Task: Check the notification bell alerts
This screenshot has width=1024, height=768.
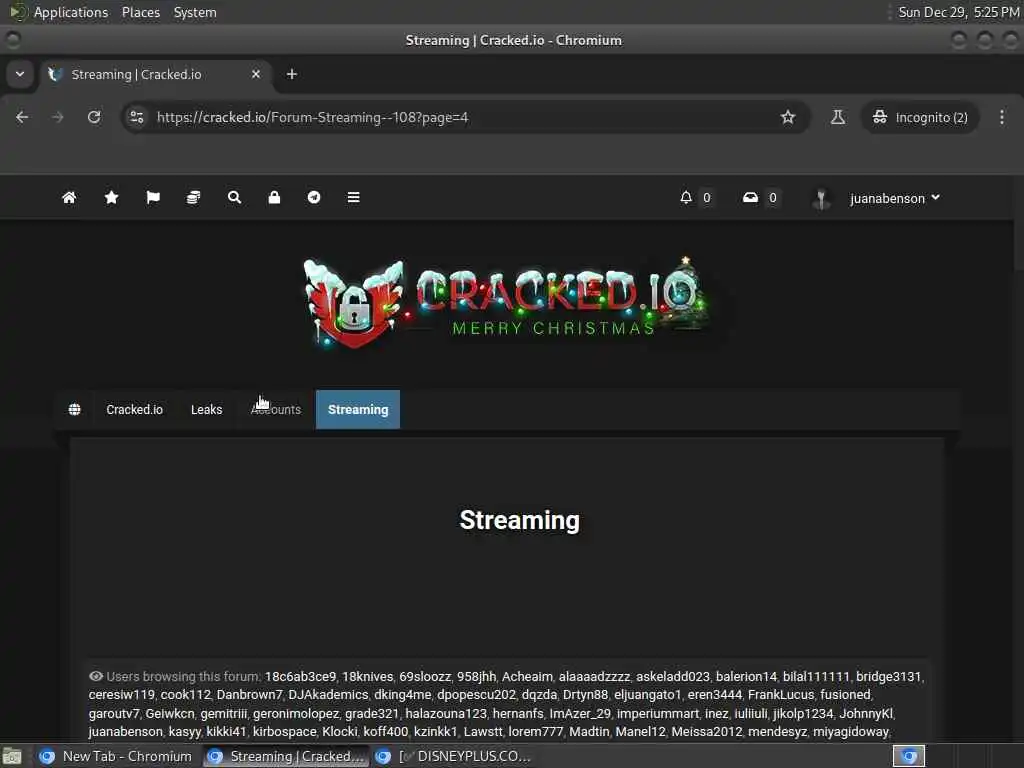Action: [x=686, y=197]
